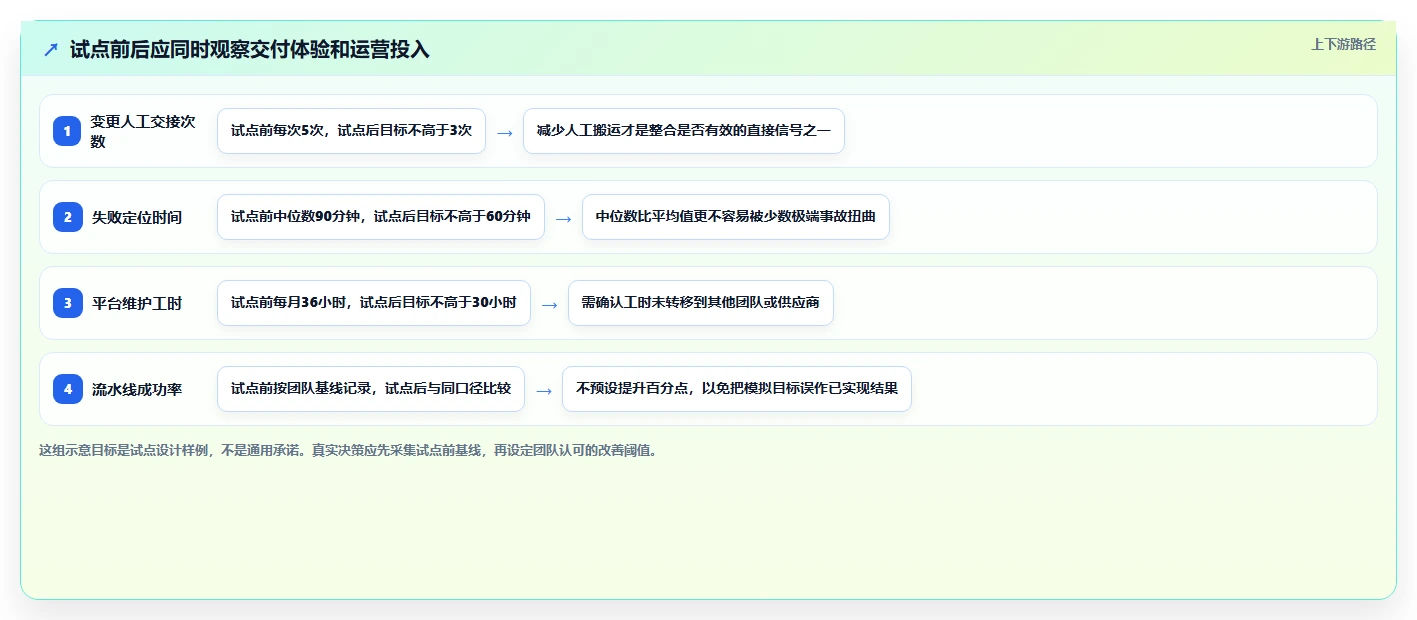Click the box 不预设提升百分点，以免把模拟目标误作已实现结果
This screenshot has height=620, width=1417.
737,389
